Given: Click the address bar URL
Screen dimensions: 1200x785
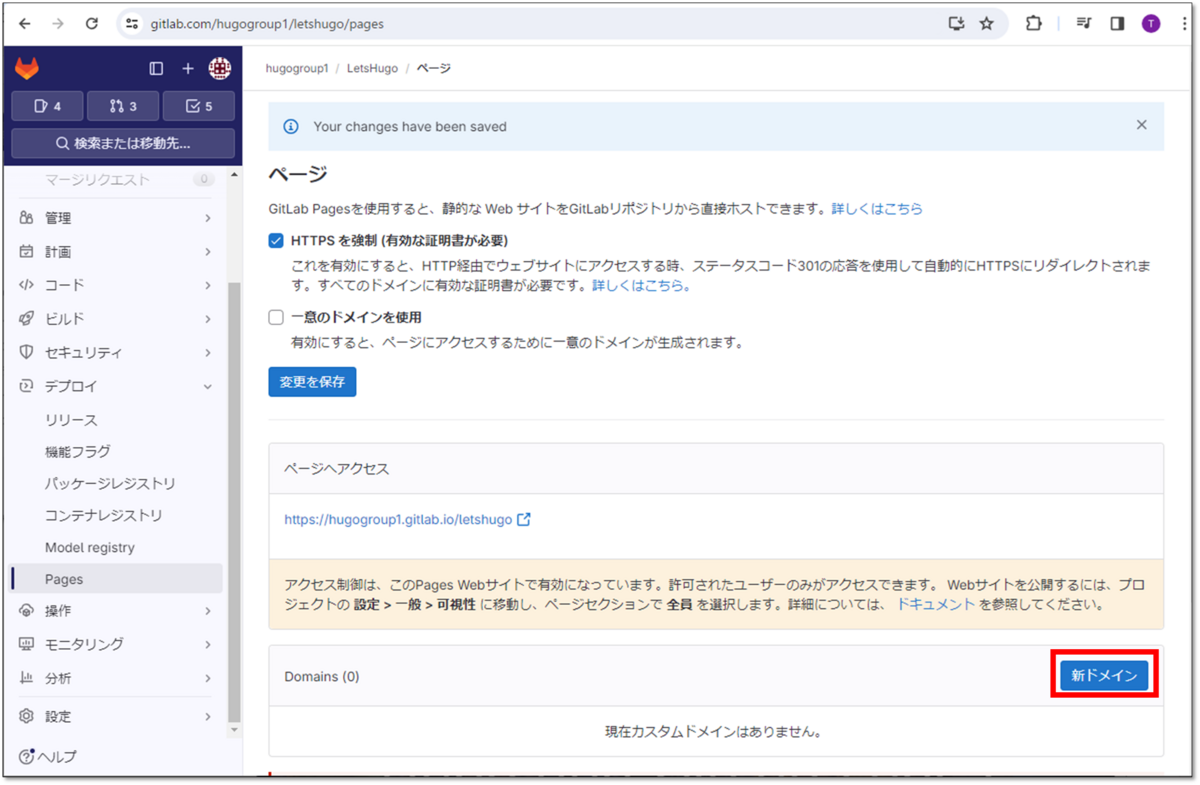Looking at the screenshot, I should [x=267, y=23].
